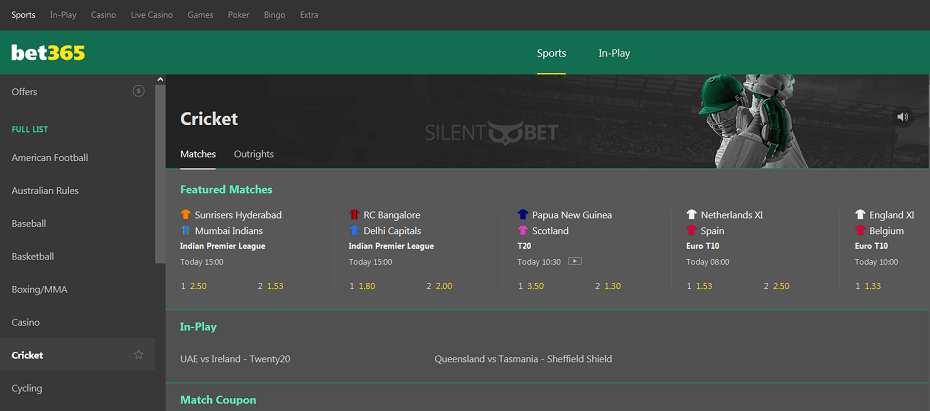This screenshot has width=930, height=411.
Task: Click the white England XI jersey icon
Action: pyautogui.click(x=860, y=215)
